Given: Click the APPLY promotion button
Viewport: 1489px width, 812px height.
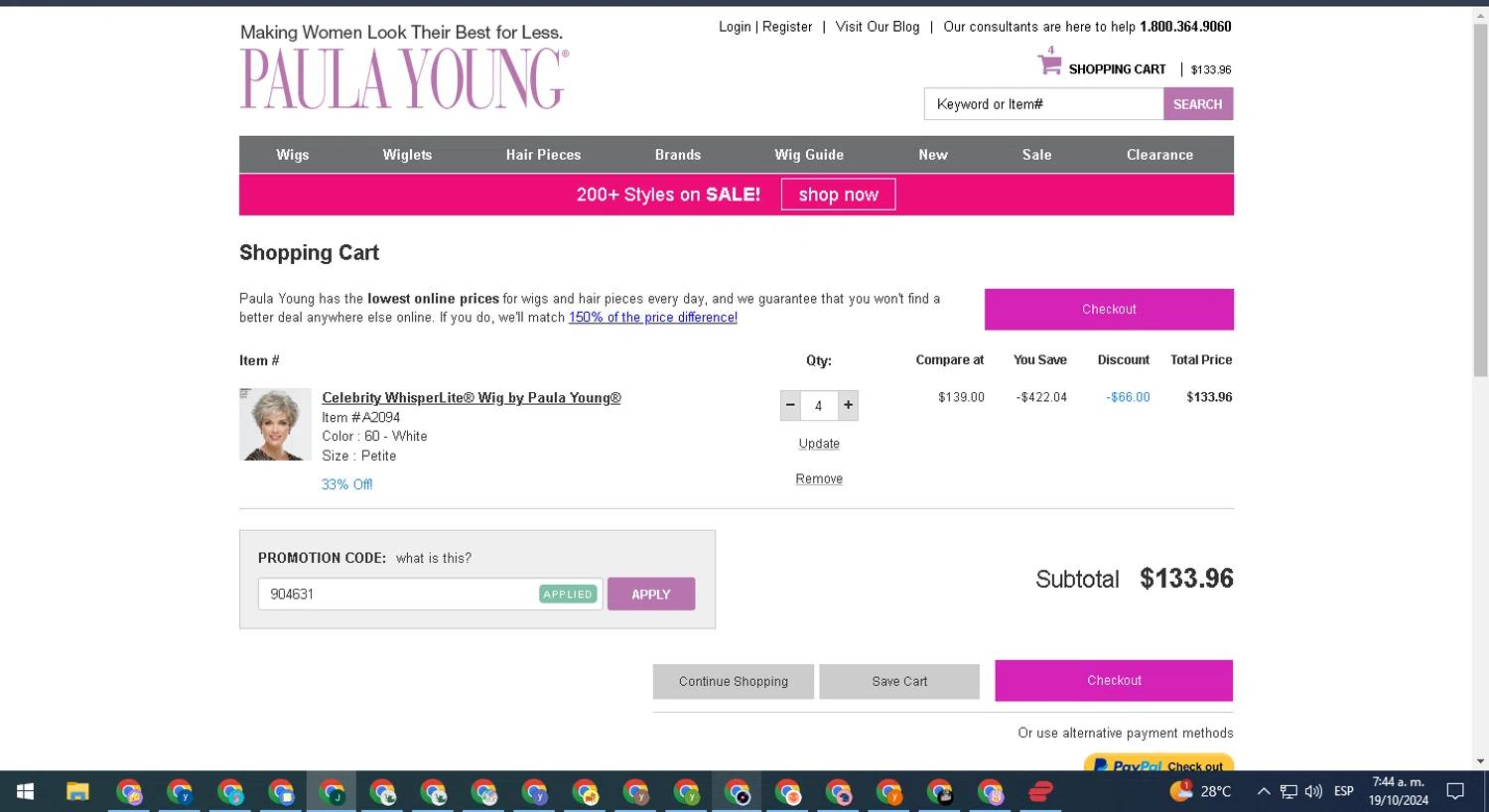Looking at the screenshot, I should coord(651,594).
